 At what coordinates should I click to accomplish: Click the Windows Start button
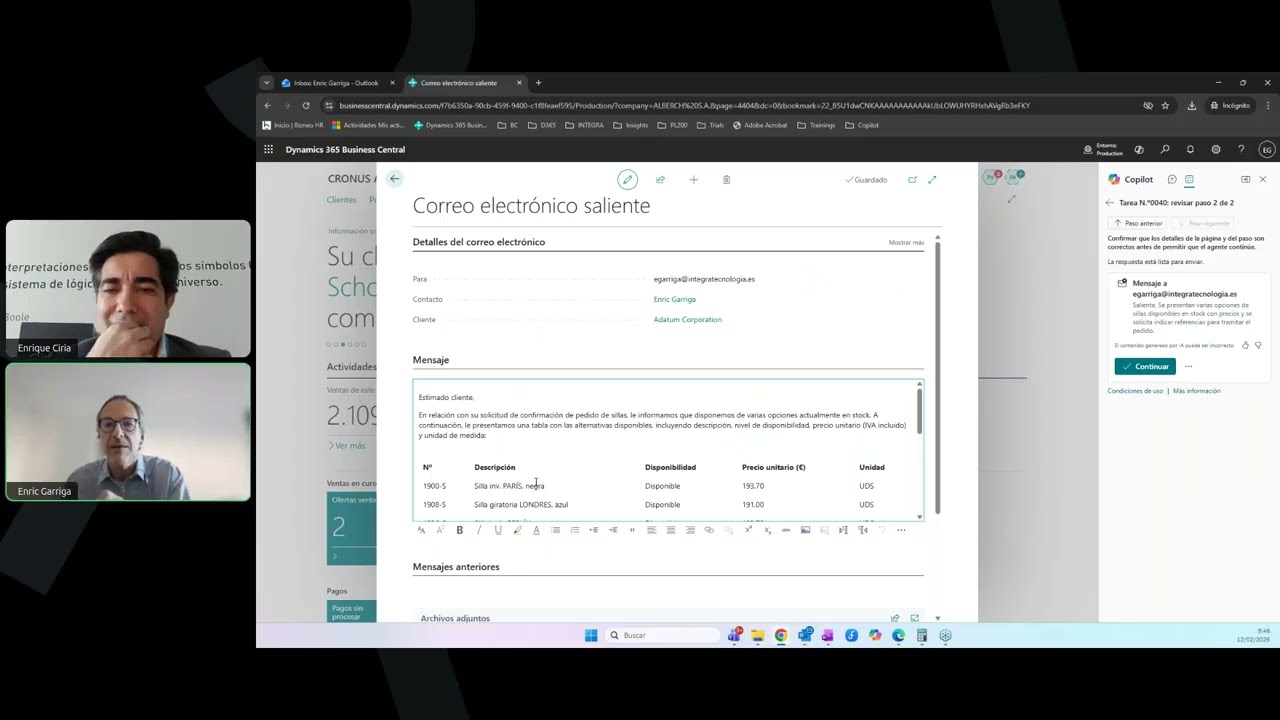[x=591, y=635]
